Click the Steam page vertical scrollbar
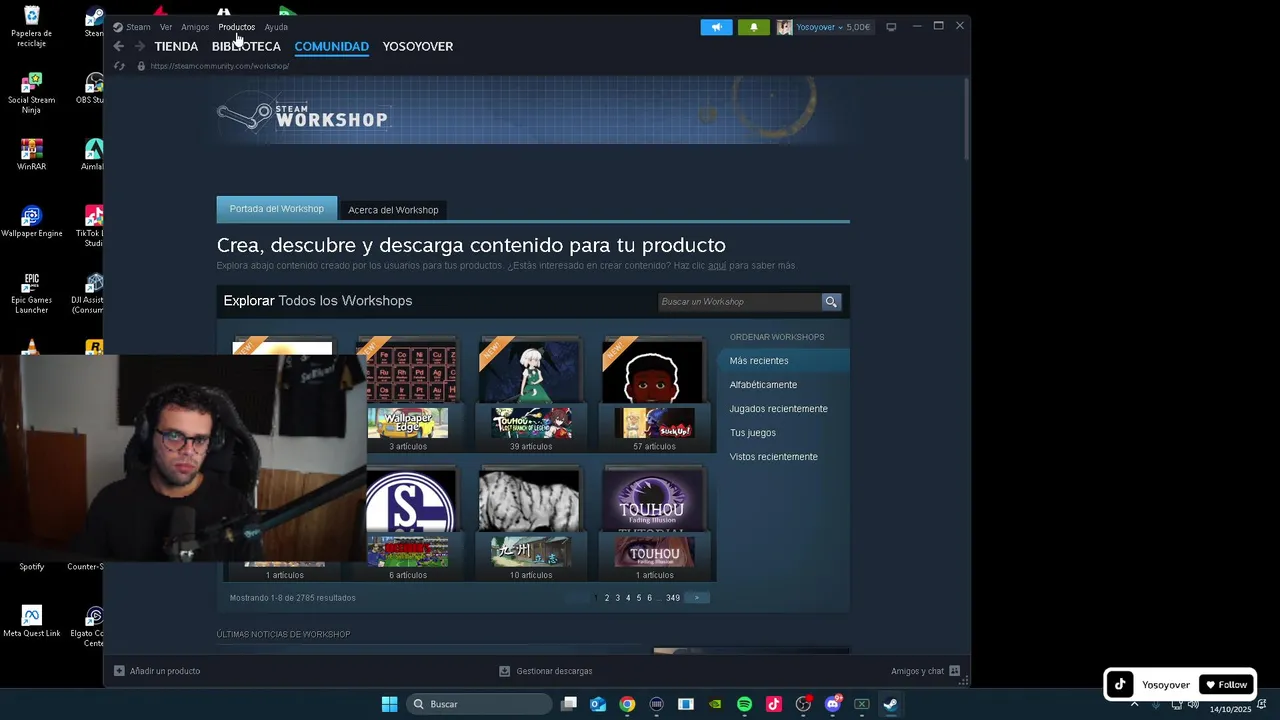 click(x=966, y=118)
